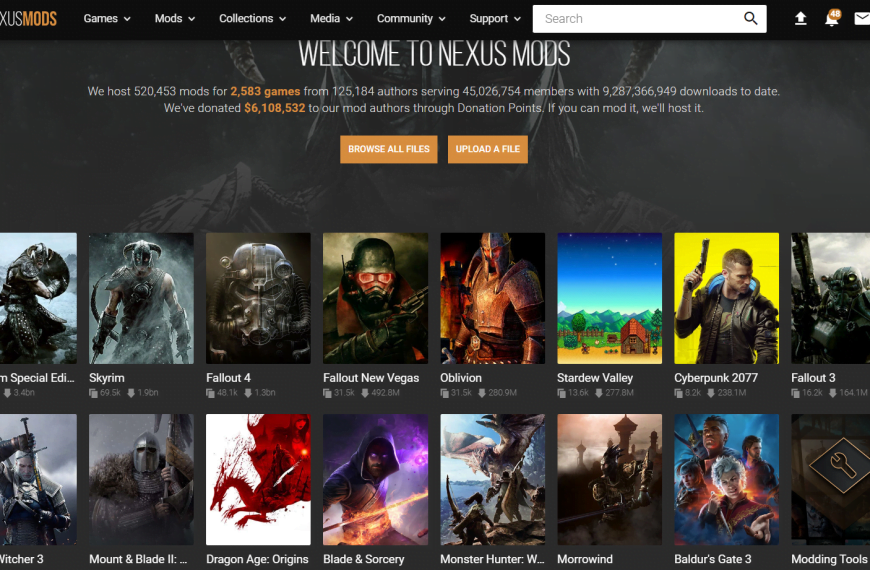
Task: Click Fallout 4 file count icon
Action: coord(210,393)
